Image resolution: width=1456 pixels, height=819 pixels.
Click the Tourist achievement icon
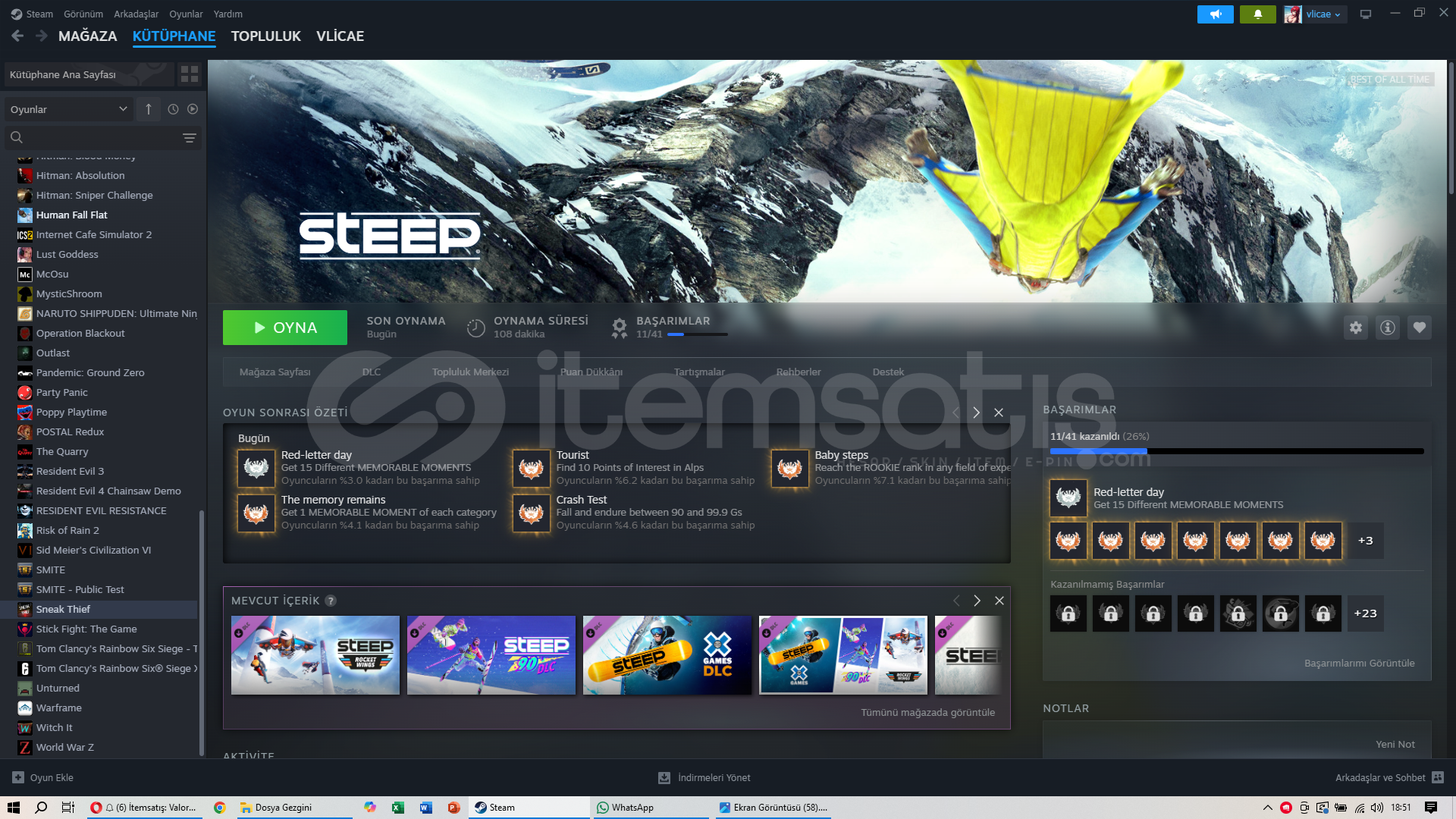531,468
